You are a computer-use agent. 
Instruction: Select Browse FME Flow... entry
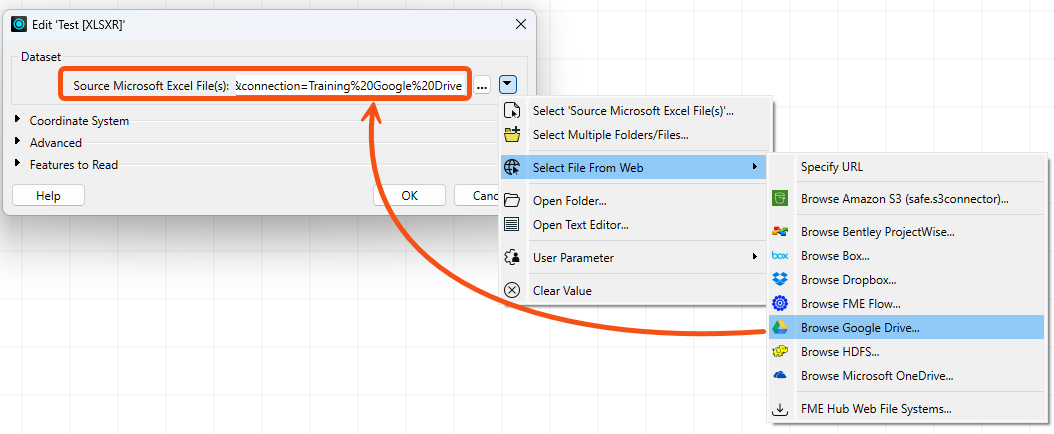point(907,304)
